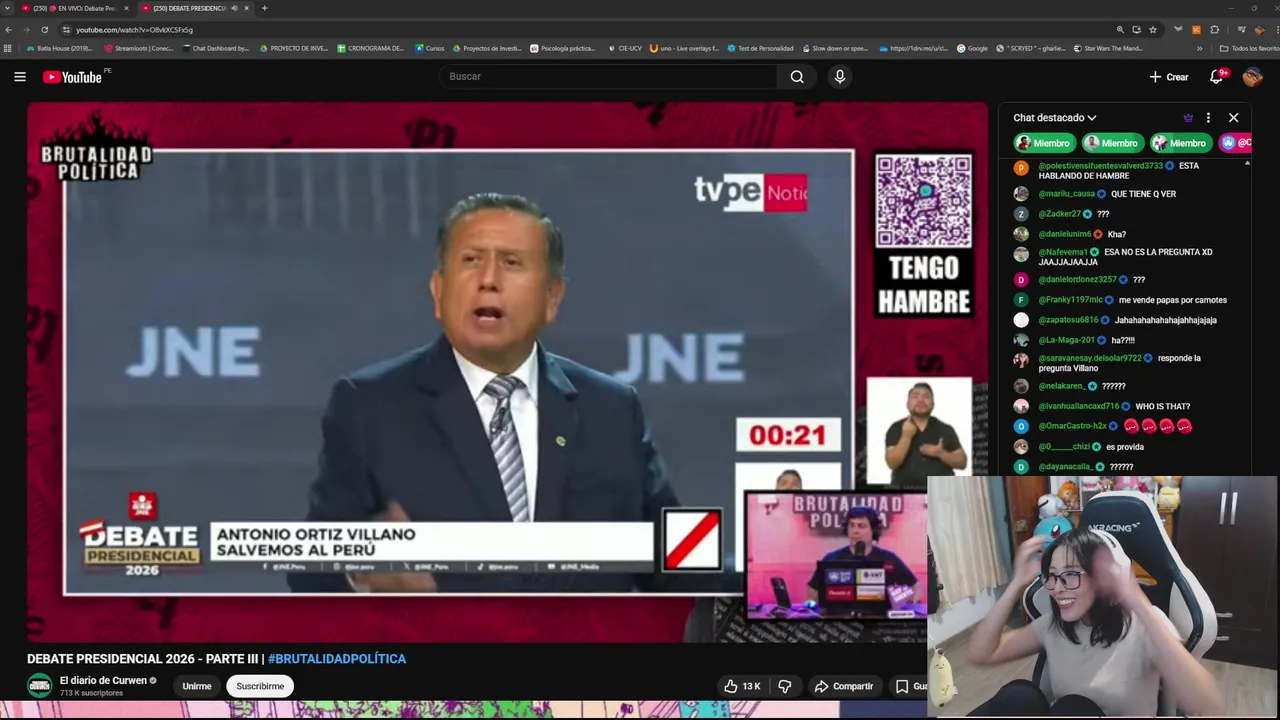1280x720 pixels.
Task: Open site information icon in address bar
Action: point(67,30)
